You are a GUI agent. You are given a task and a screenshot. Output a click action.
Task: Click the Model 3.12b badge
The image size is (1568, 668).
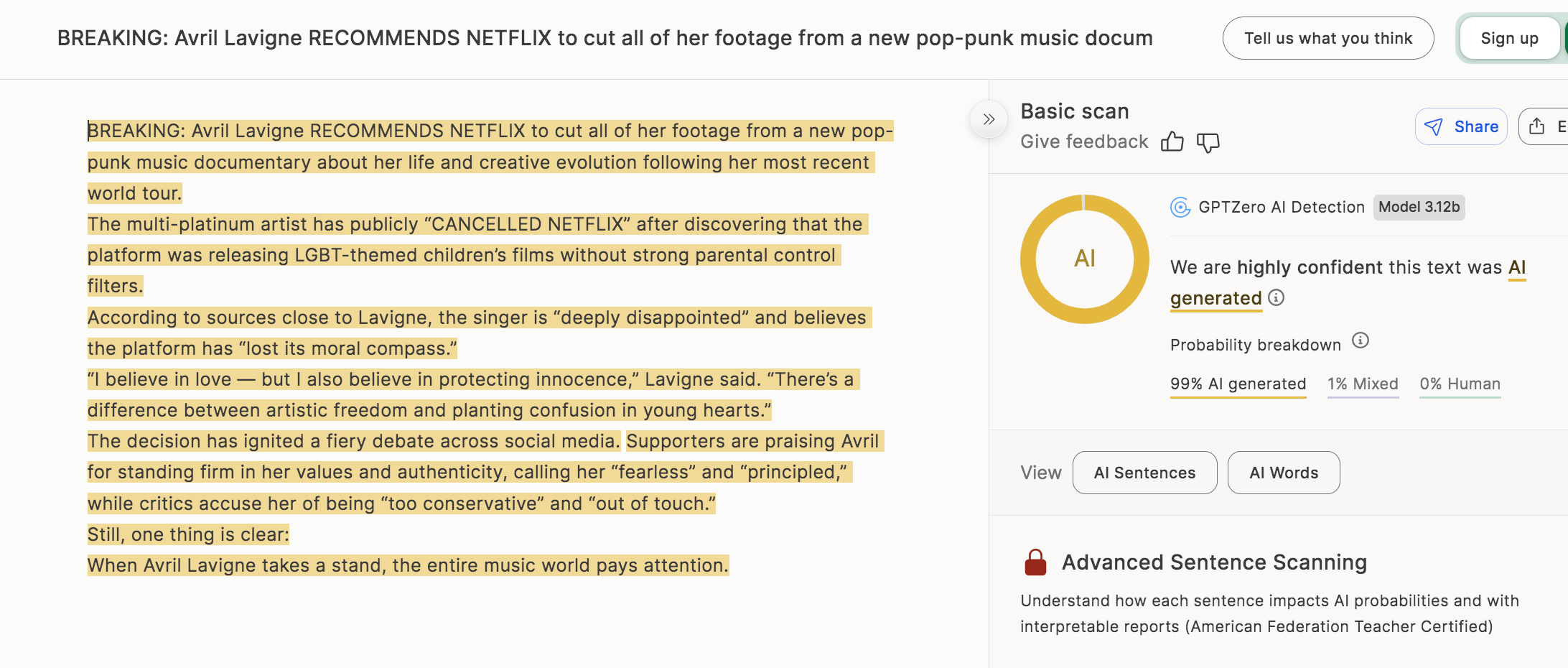tap(1419, 208)
